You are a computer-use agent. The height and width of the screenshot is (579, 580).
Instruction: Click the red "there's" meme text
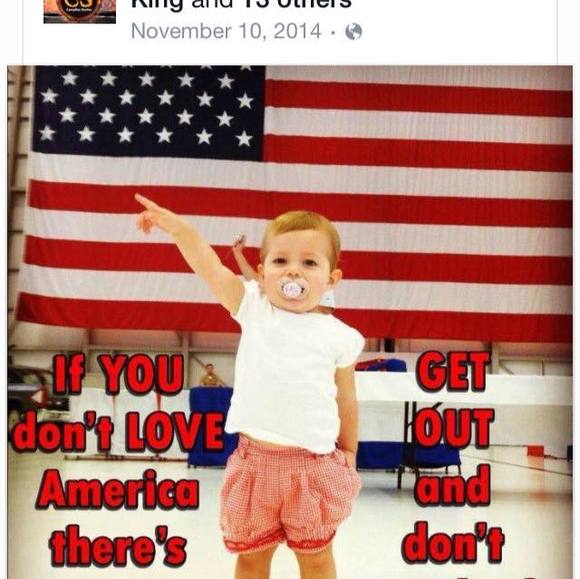click(x=118, y=545)
